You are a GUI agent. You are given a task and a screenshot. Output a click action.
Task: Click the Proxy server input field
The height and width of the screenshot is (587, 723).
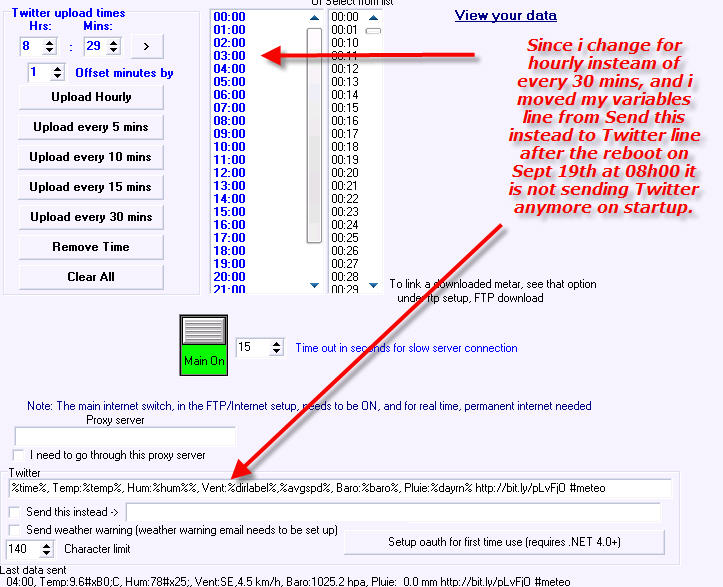point(125,436)
